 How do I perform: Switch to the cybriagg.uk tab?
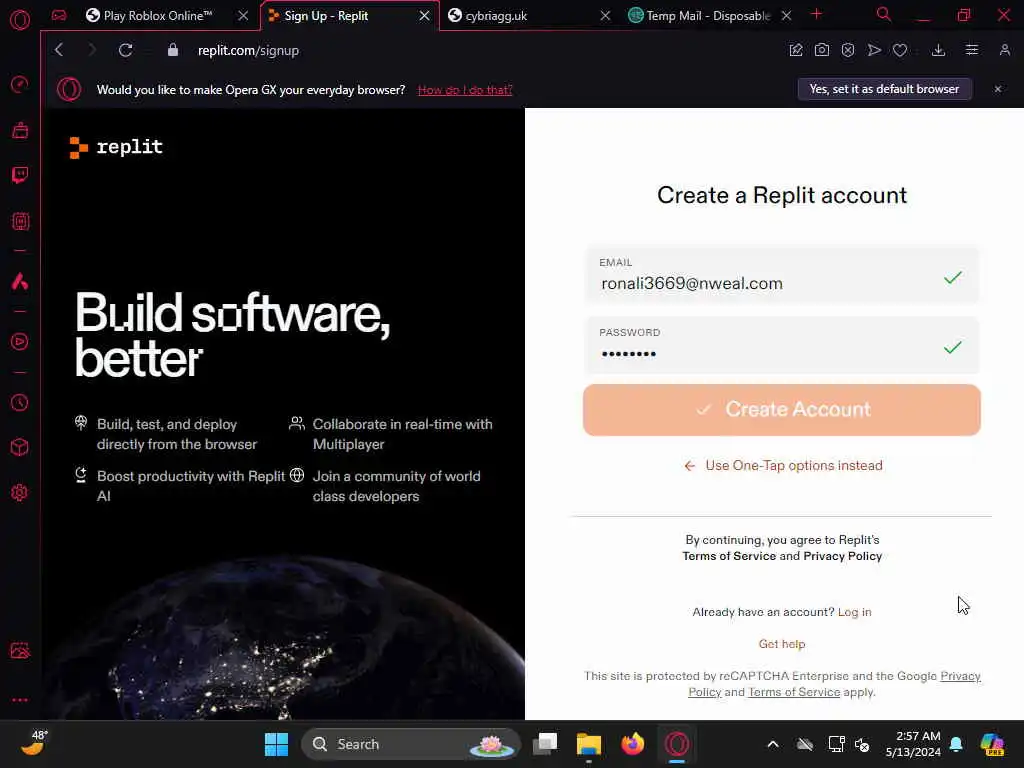(496, 16)
